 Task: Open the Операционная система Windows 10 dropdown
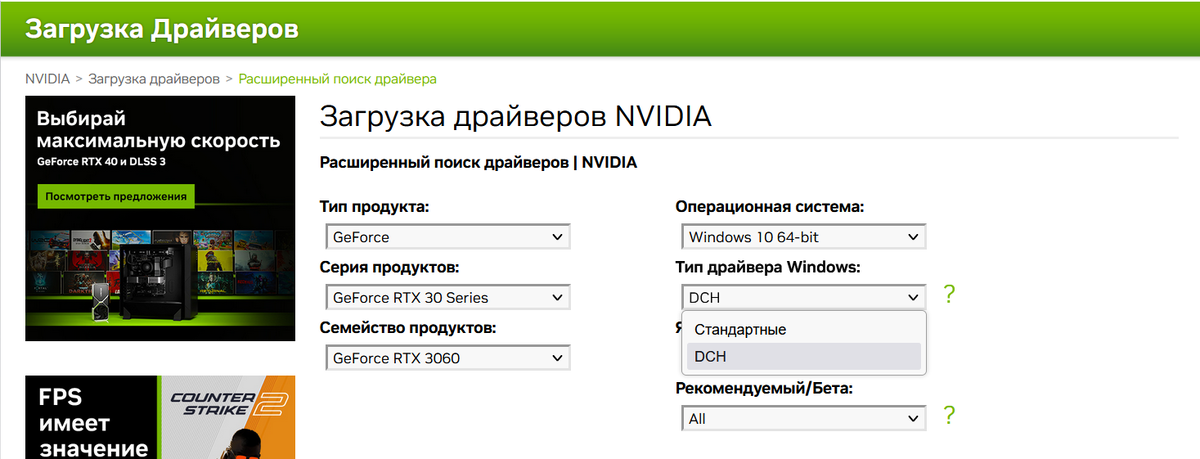804,237
